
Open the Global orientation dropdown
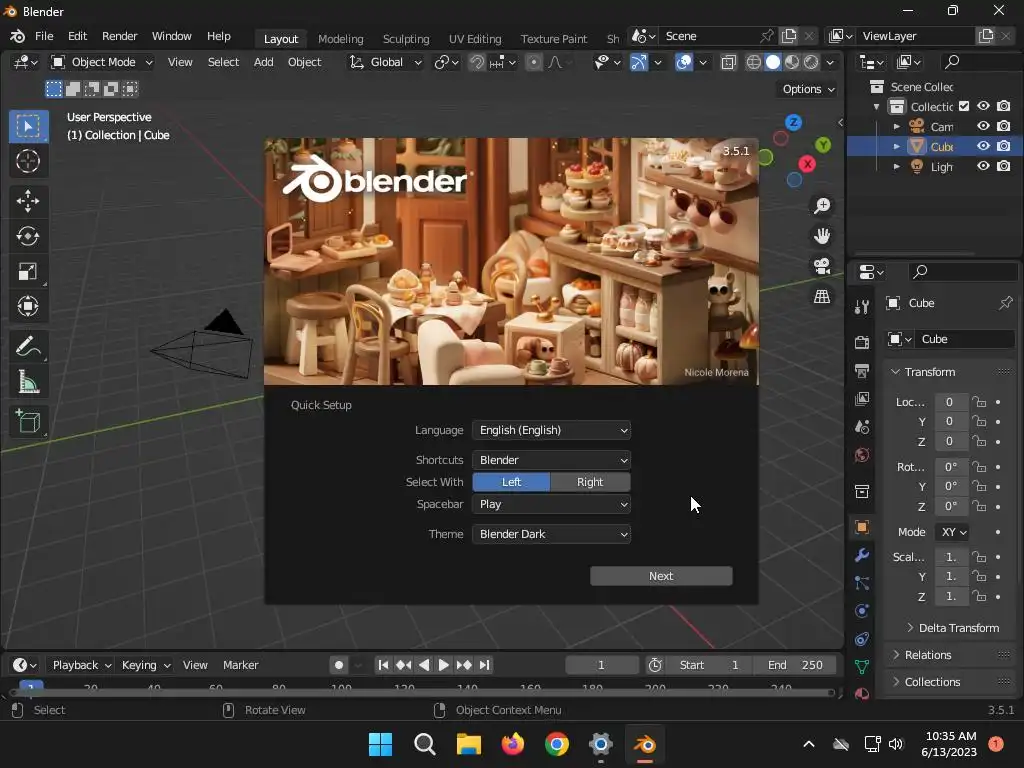click(386, 62)
